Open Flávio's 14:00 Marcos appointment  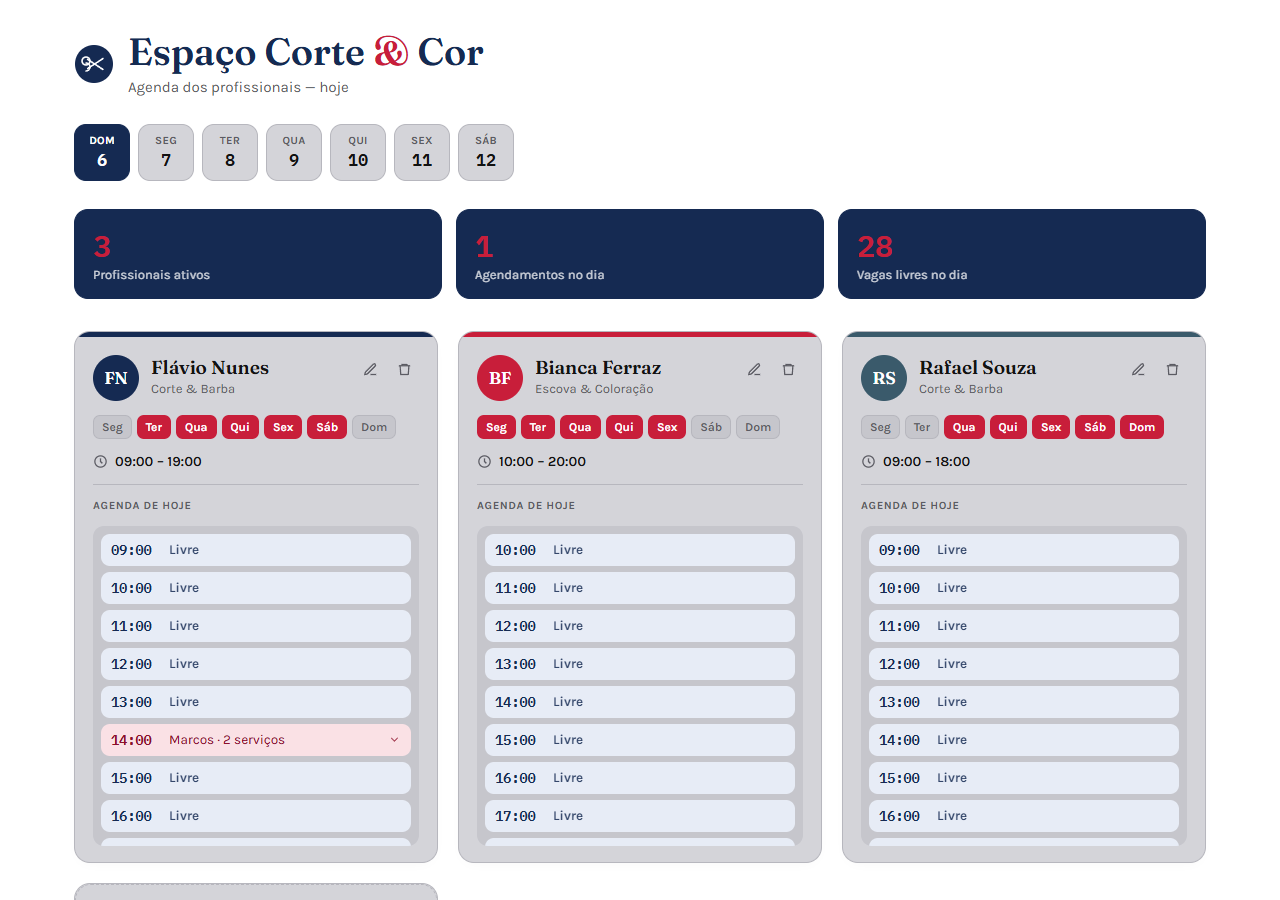click(x=256, y=740)
